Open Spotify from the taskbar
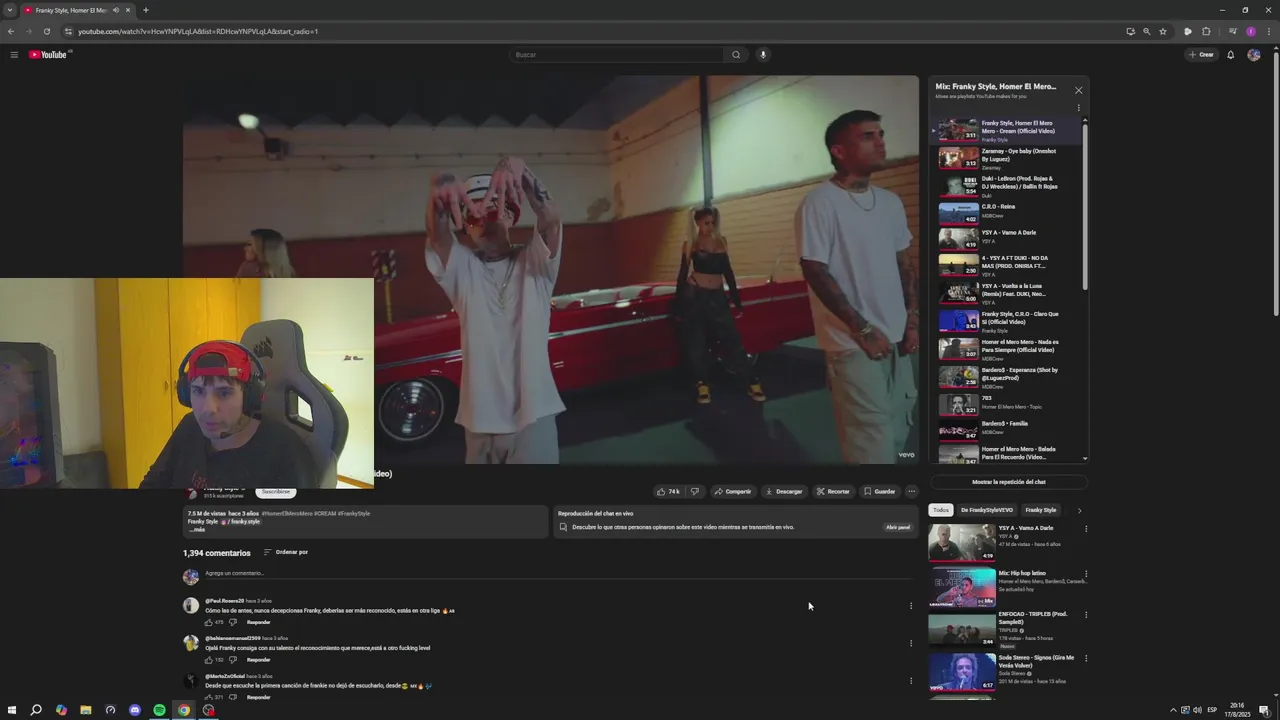The height and width of the screenshot is (720, 1280). (159, 710)
